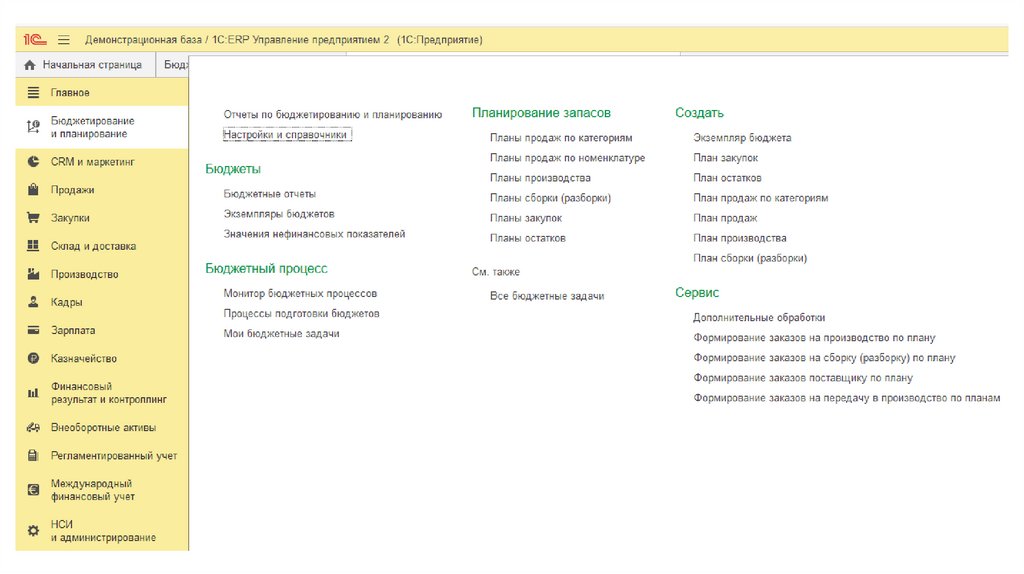Open Настройки и справочники link

(x=285, y=135)
